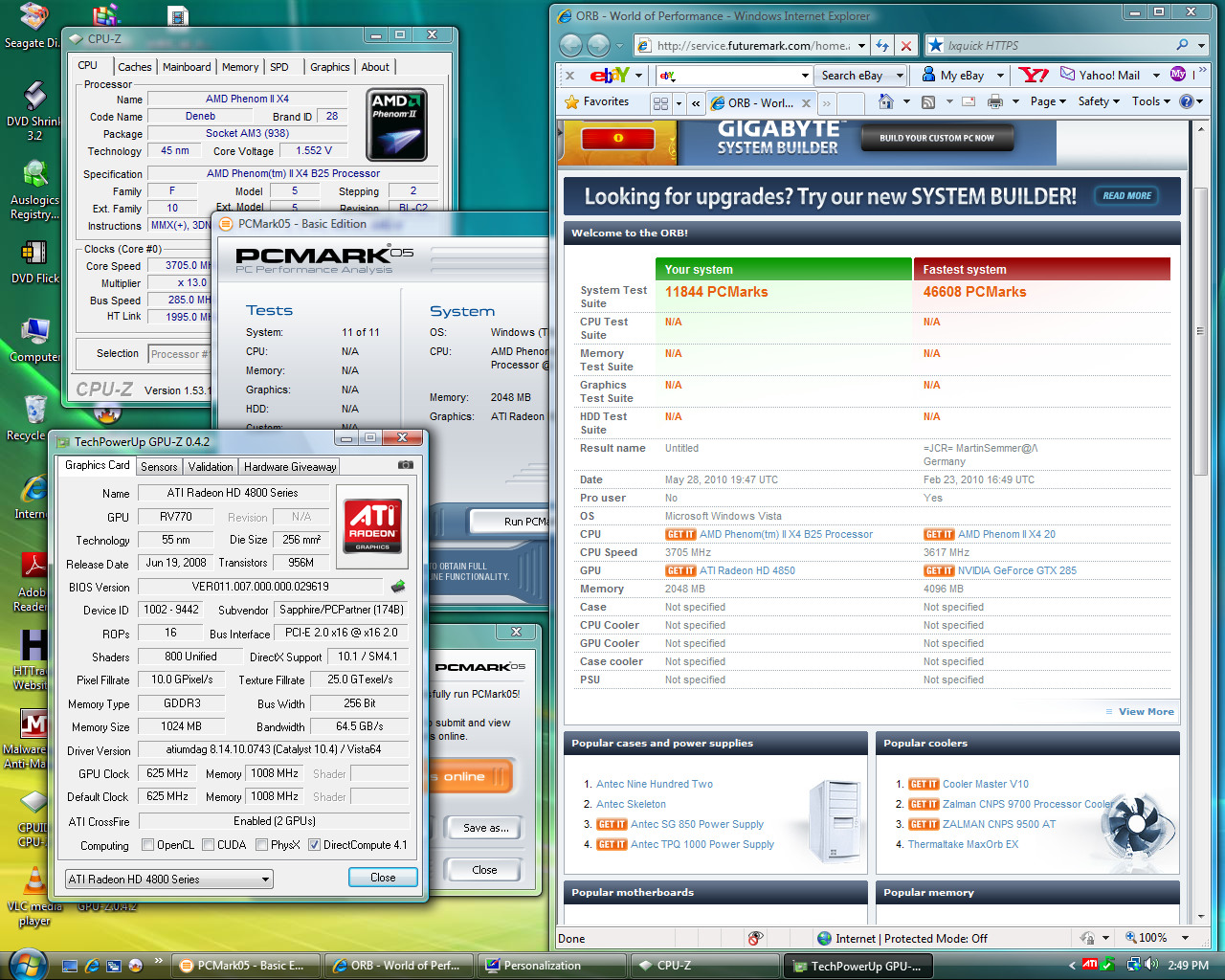1225x980 pixels.
Task: Refresh the page in Internet Explorer
Action: click(x=882, y=45)
